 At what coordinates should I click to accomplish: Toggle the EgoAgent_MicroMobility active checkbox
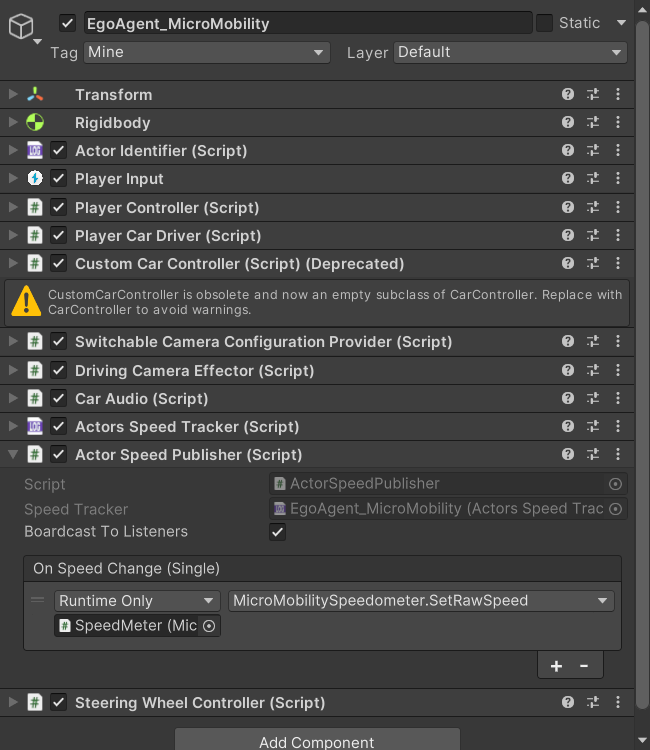tap(67, 23)
